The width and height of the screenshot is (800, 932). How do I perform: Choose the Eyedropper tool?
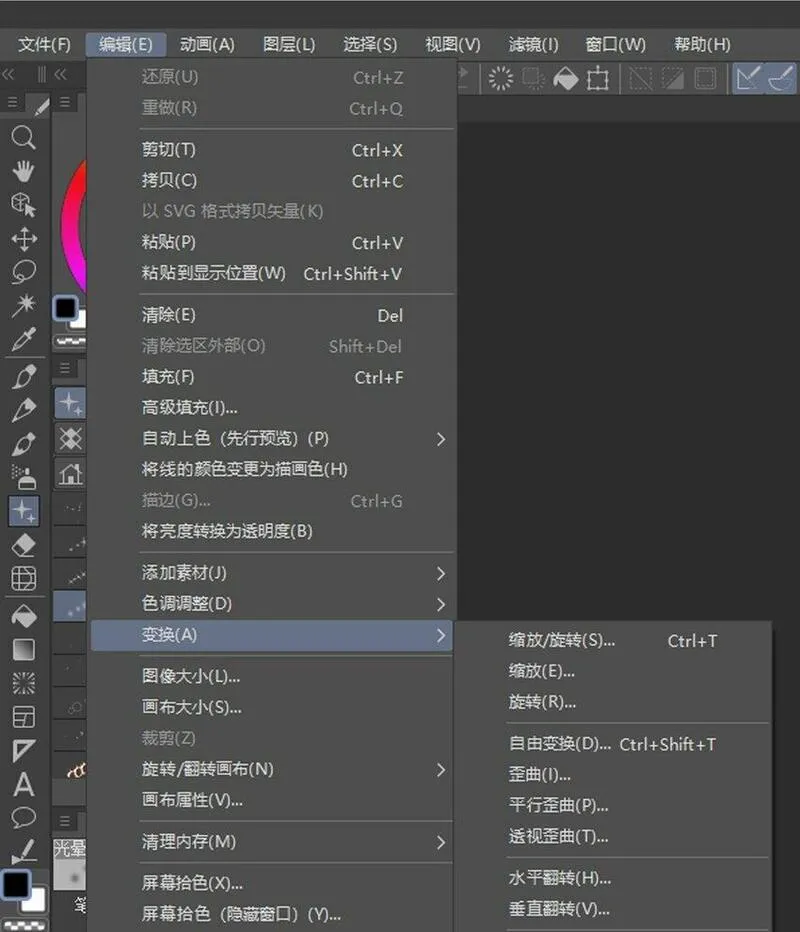coord(23,340)
